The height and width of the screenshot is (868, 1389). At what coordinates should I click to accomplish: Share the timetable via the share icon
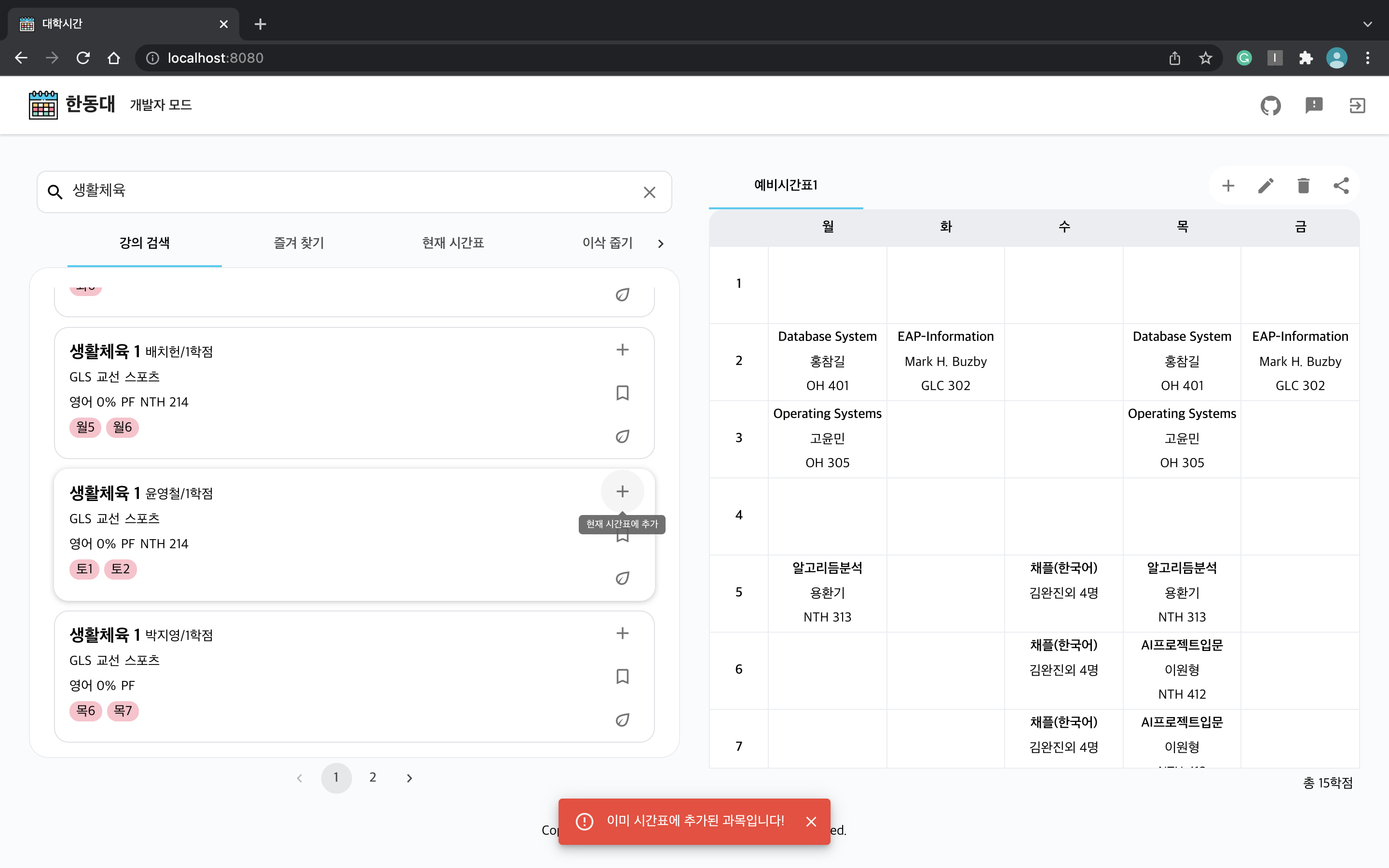point(1341,186)
